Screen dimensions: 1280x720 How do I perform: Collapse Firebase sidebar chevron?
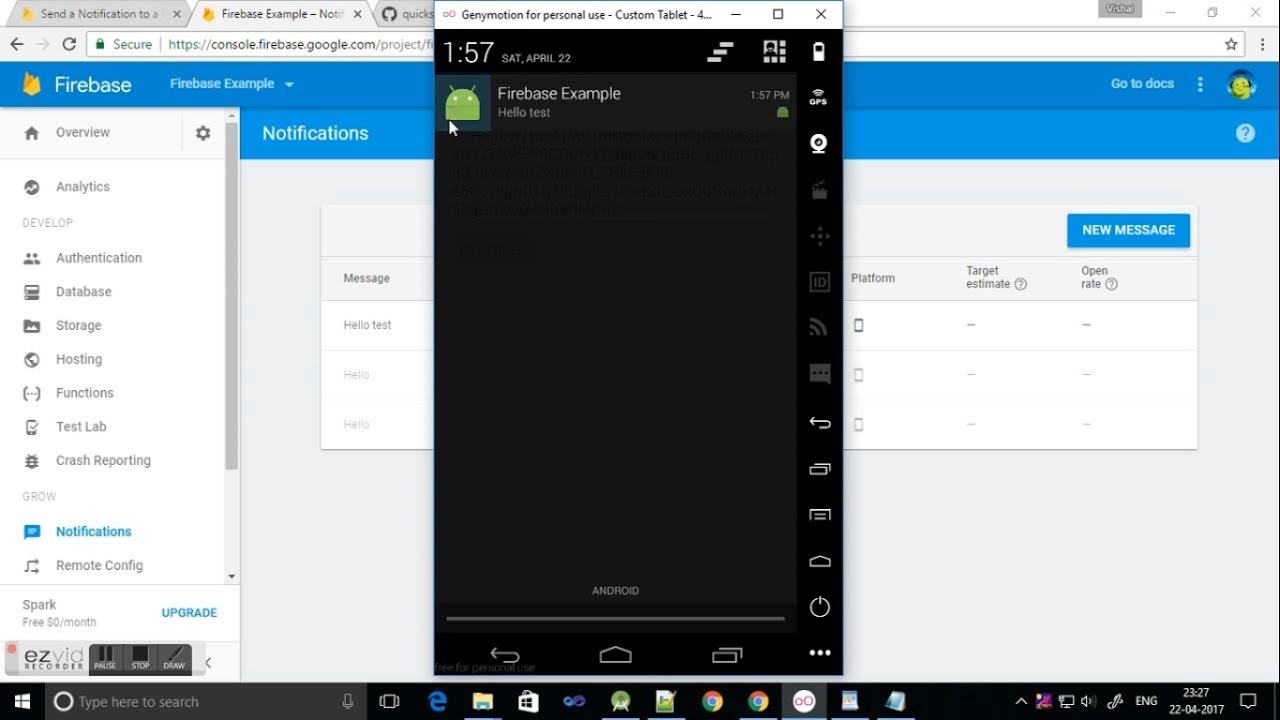pos(208,662)
